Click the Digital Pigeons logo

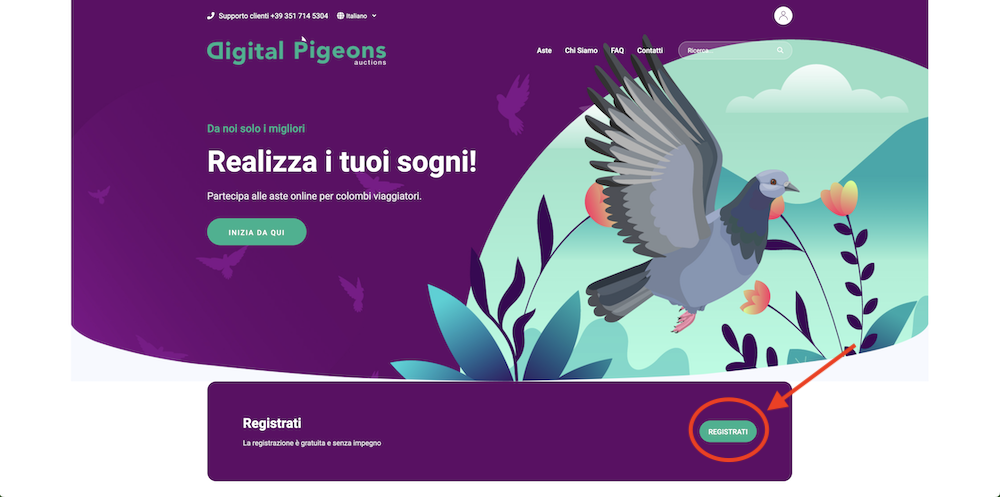pyautogui.click(x=297, y=51)
